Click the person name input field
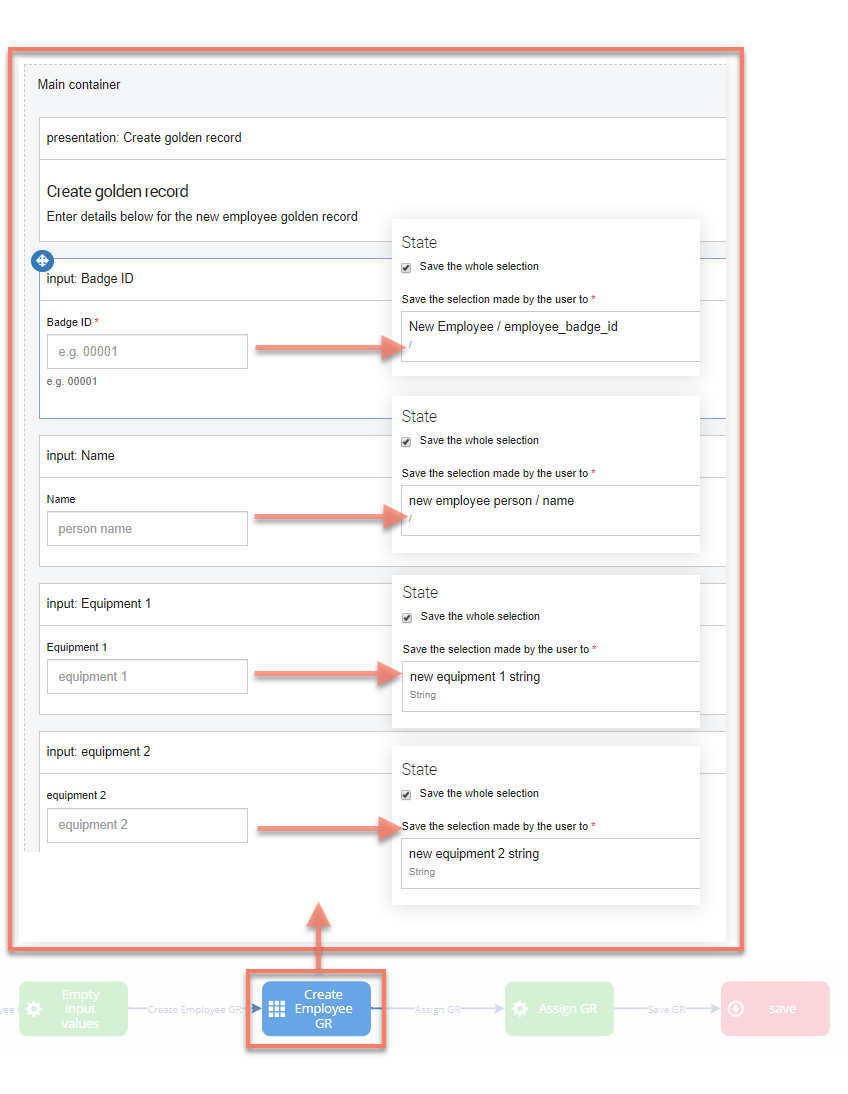Viewport: 848px width, 1094px height. click(x=147, y=529)
